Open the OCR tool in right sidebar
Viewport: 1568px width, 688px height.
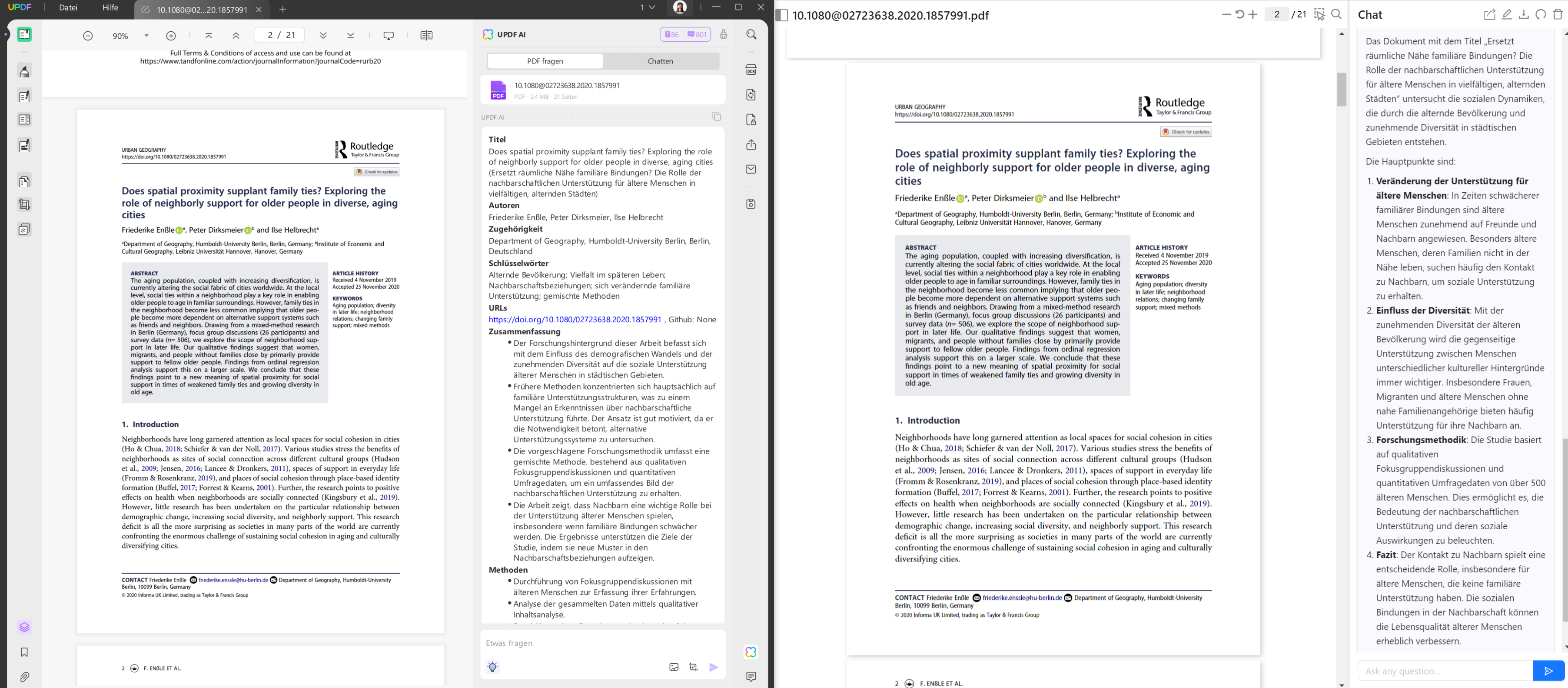tap(751, 70)
